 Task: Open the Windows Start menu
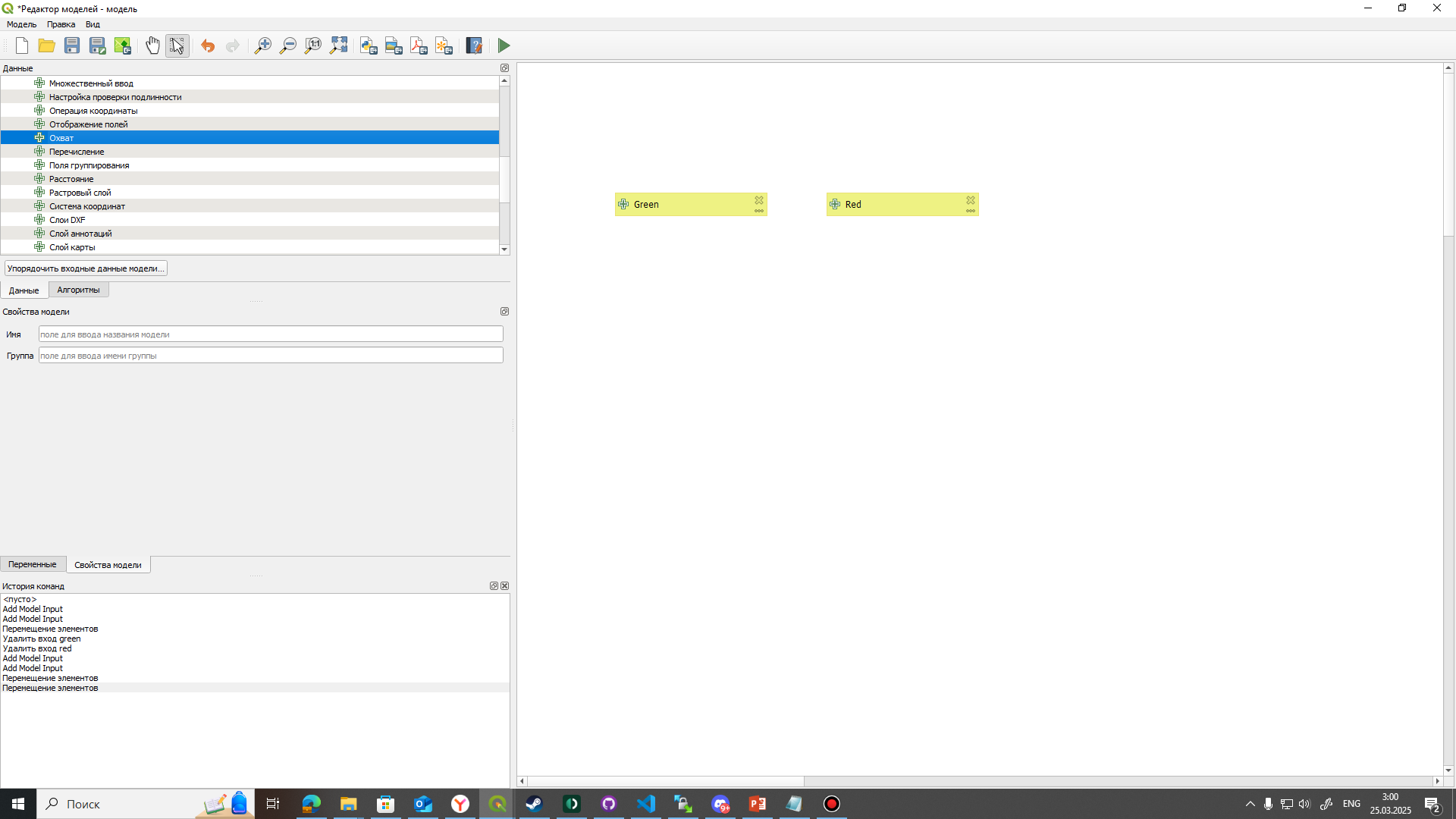point(18,804)
